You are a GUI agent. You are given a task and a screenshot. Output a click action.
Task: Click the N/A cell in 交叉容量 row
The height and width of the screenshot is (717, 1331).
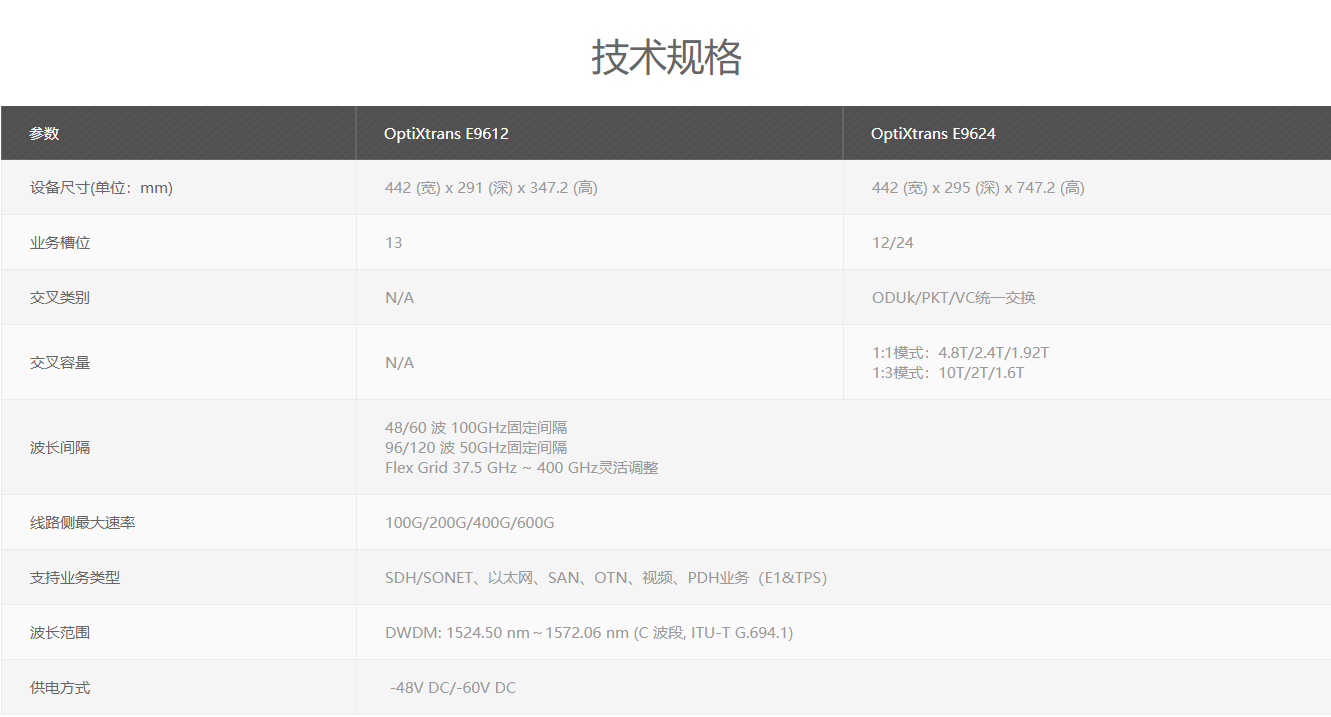click(x=399, y=362)
